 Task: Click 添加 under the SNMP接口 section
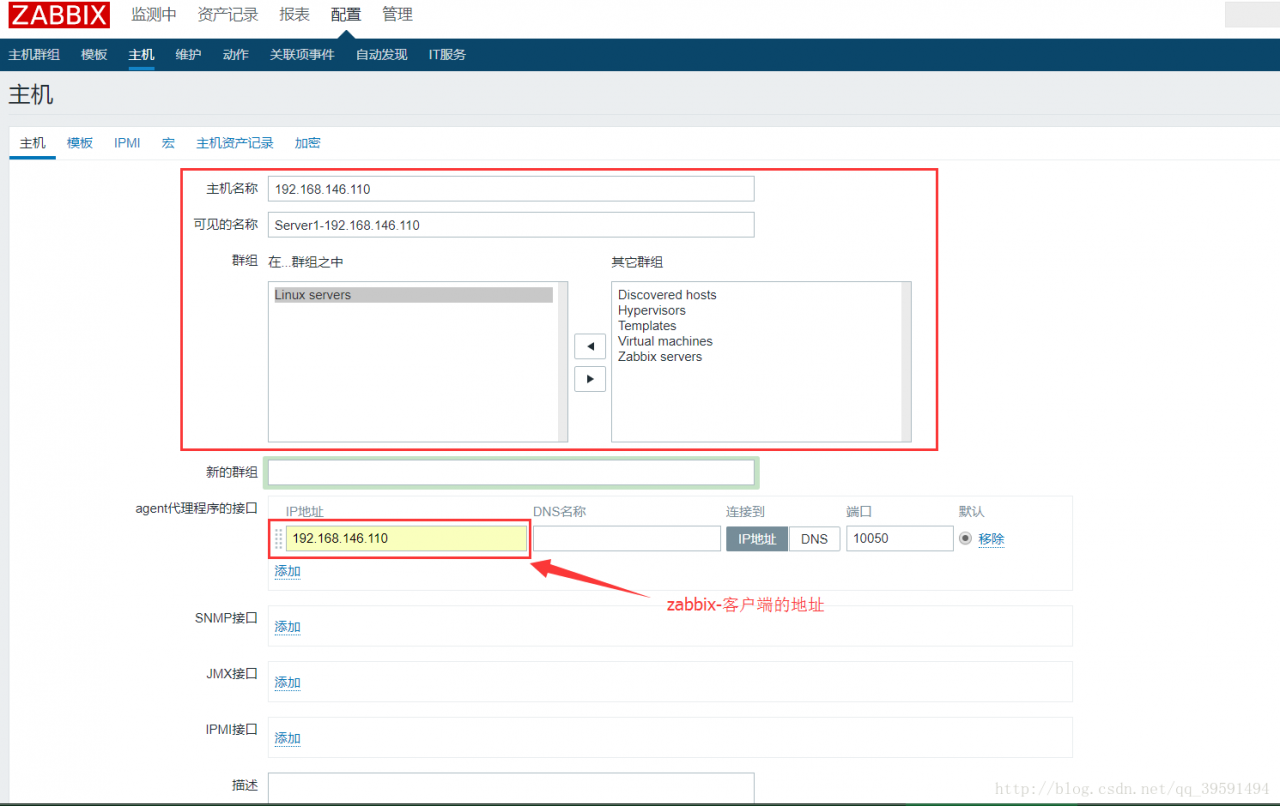click(287, 626)
